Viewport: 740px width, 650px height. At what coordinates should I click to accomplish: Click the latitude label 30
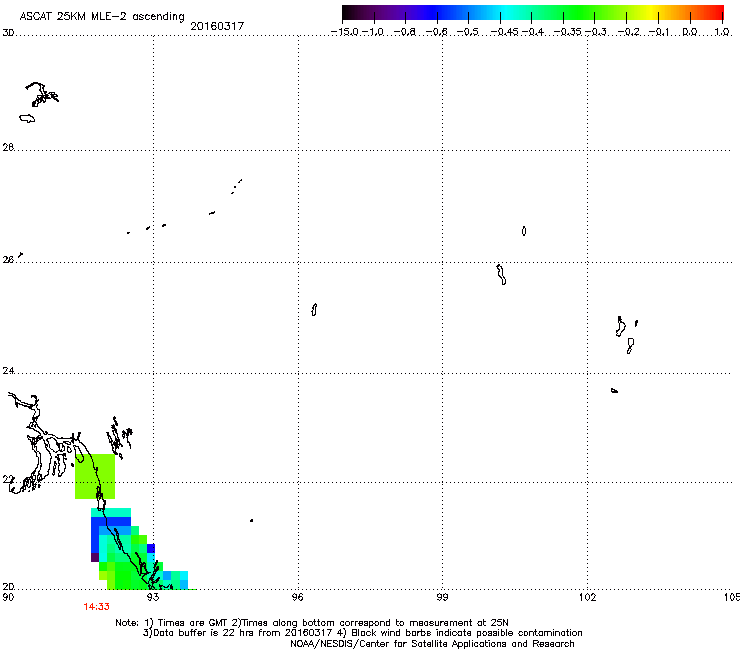click(x=8, y=33)
